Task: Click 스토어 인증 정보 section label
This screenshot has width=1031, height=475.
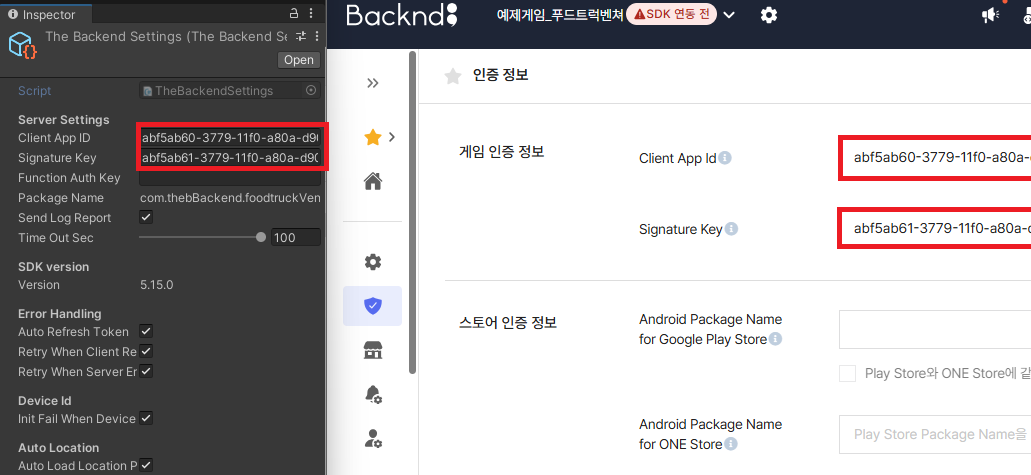Action: (x=507, y=322)
